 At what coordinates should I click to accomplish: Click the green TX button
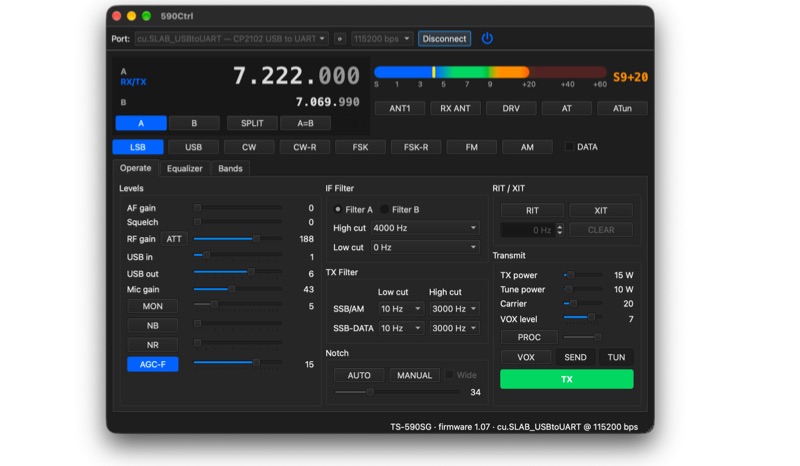coord(567,379)
